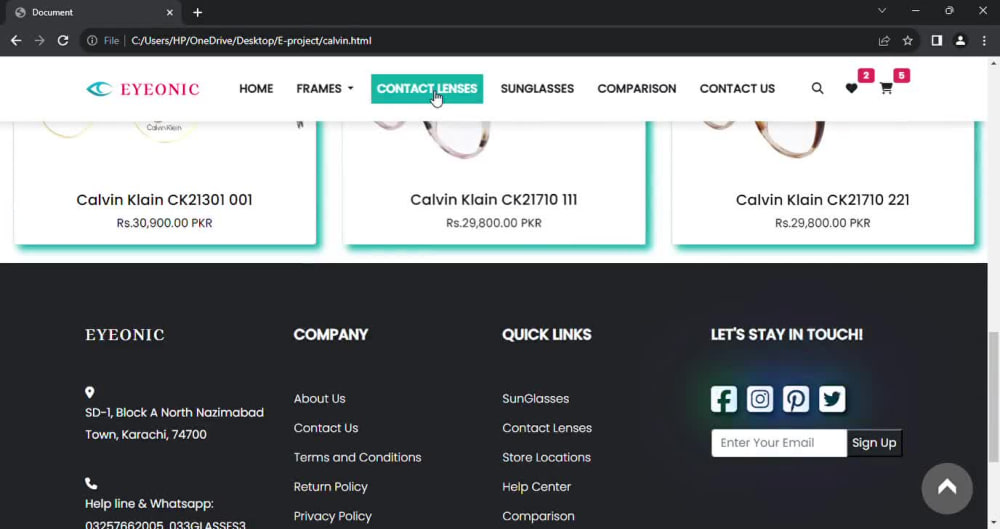Viewport: 1000px width, 529px height.
Task: Open the Privacy Policy link
Action: click(x=332, y=516)
